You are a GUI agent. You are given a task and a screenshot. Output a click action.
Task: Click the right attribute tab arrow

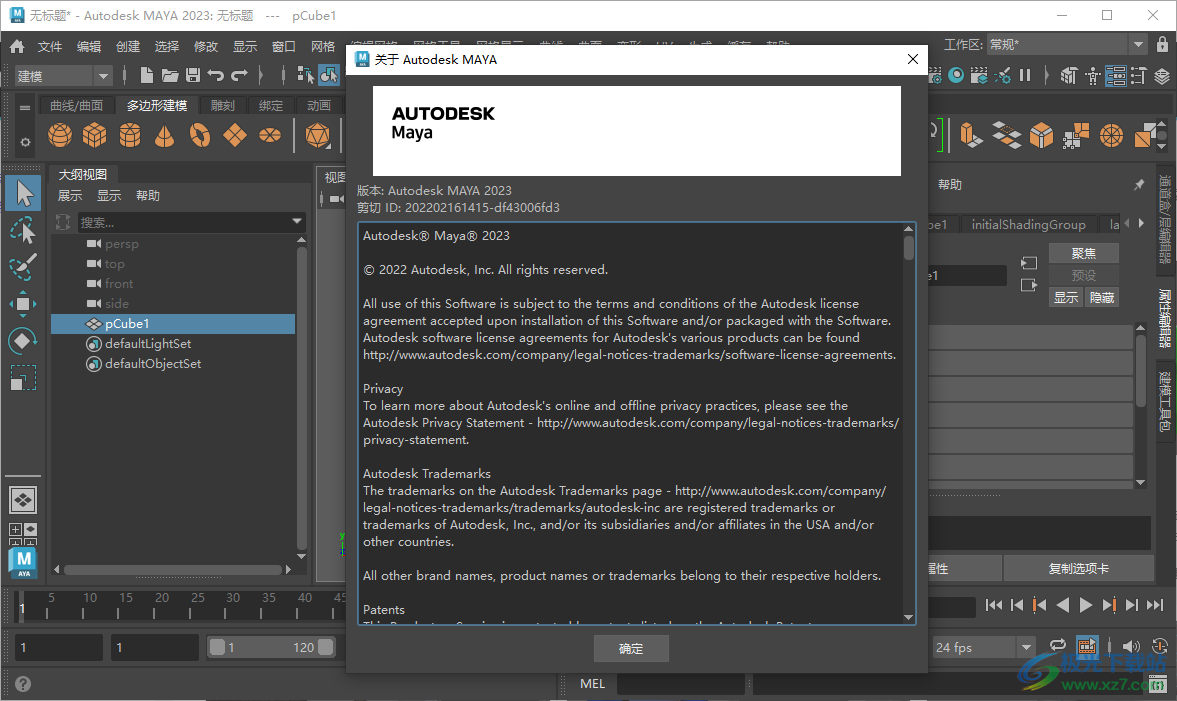[1142, 224]
